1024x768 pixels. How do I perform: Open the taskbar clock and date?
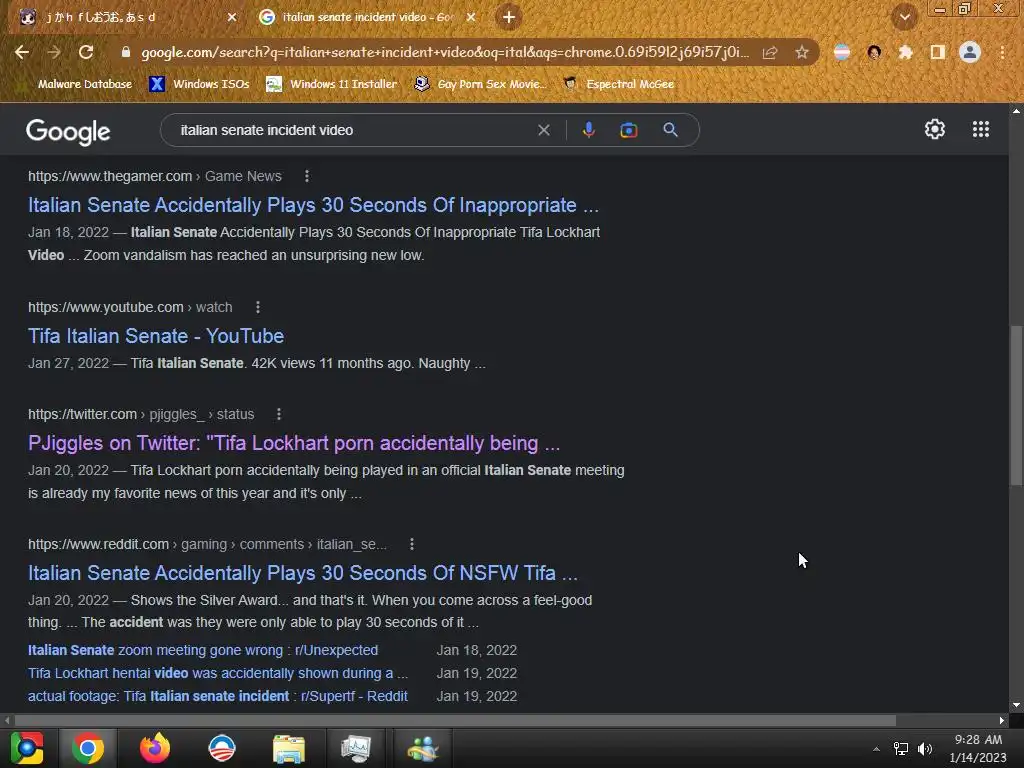click(978, 748)
